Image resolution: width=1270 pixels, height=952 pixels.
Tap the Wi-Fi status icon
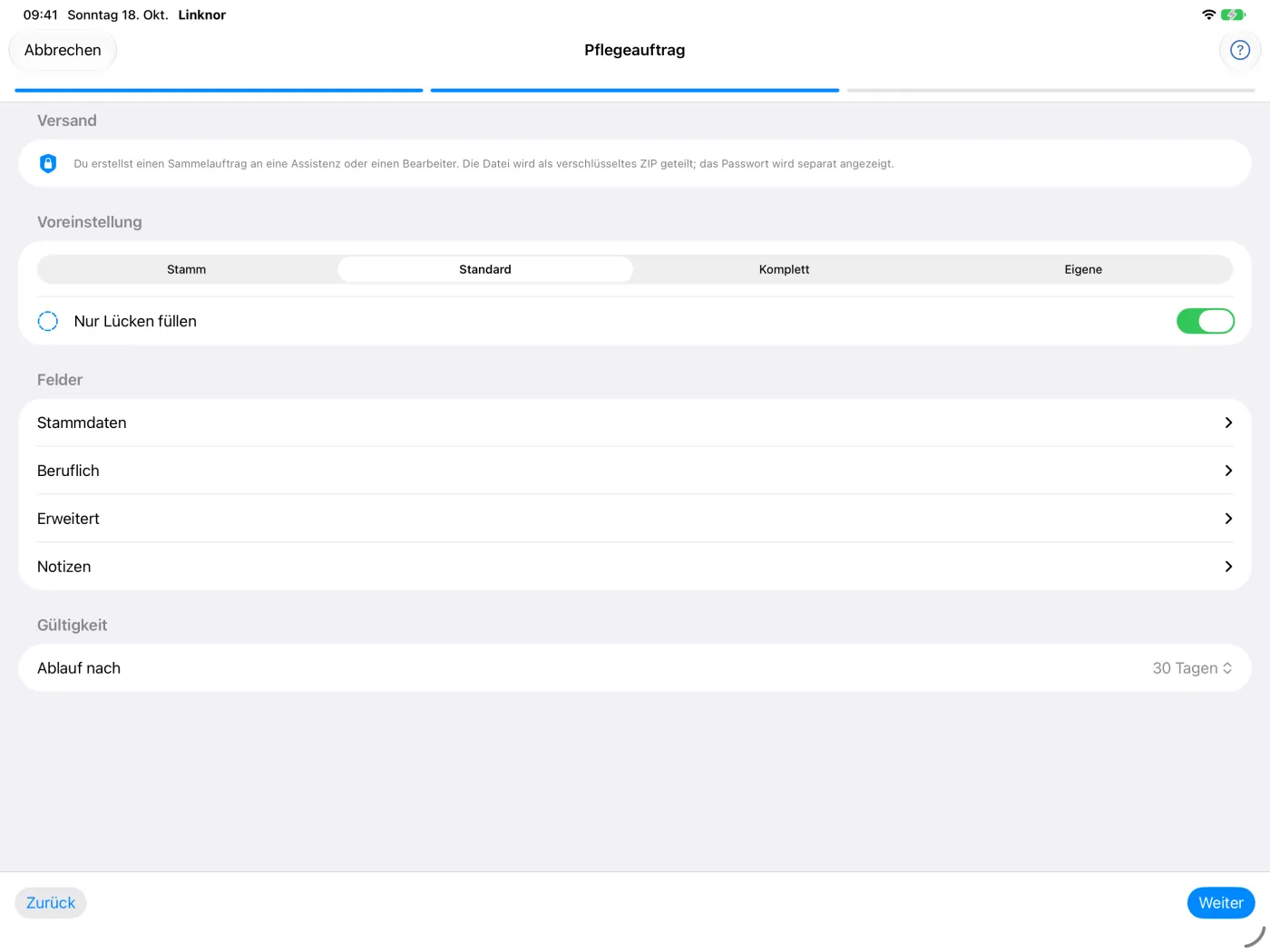tap(1208, 15)
